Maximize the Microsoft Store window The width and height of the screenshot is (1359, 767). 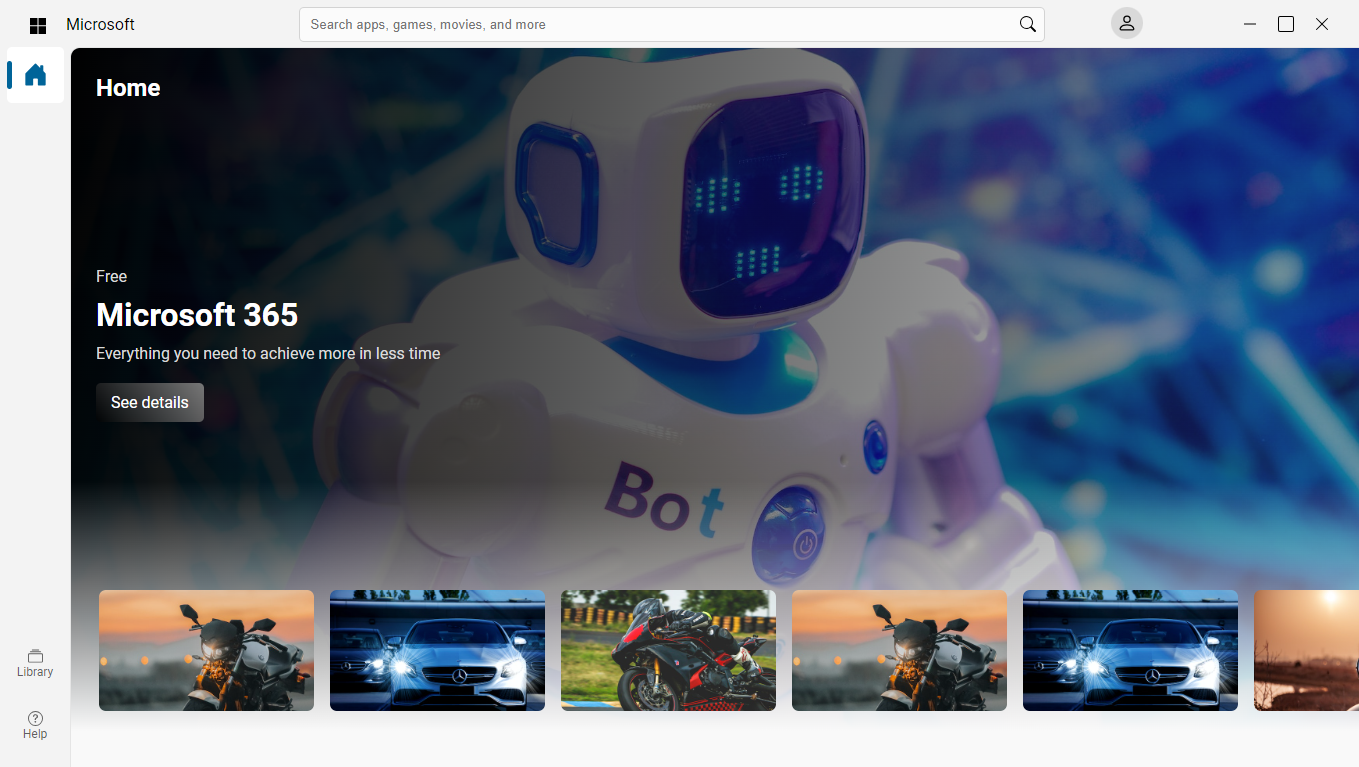tap(1286, 24)
